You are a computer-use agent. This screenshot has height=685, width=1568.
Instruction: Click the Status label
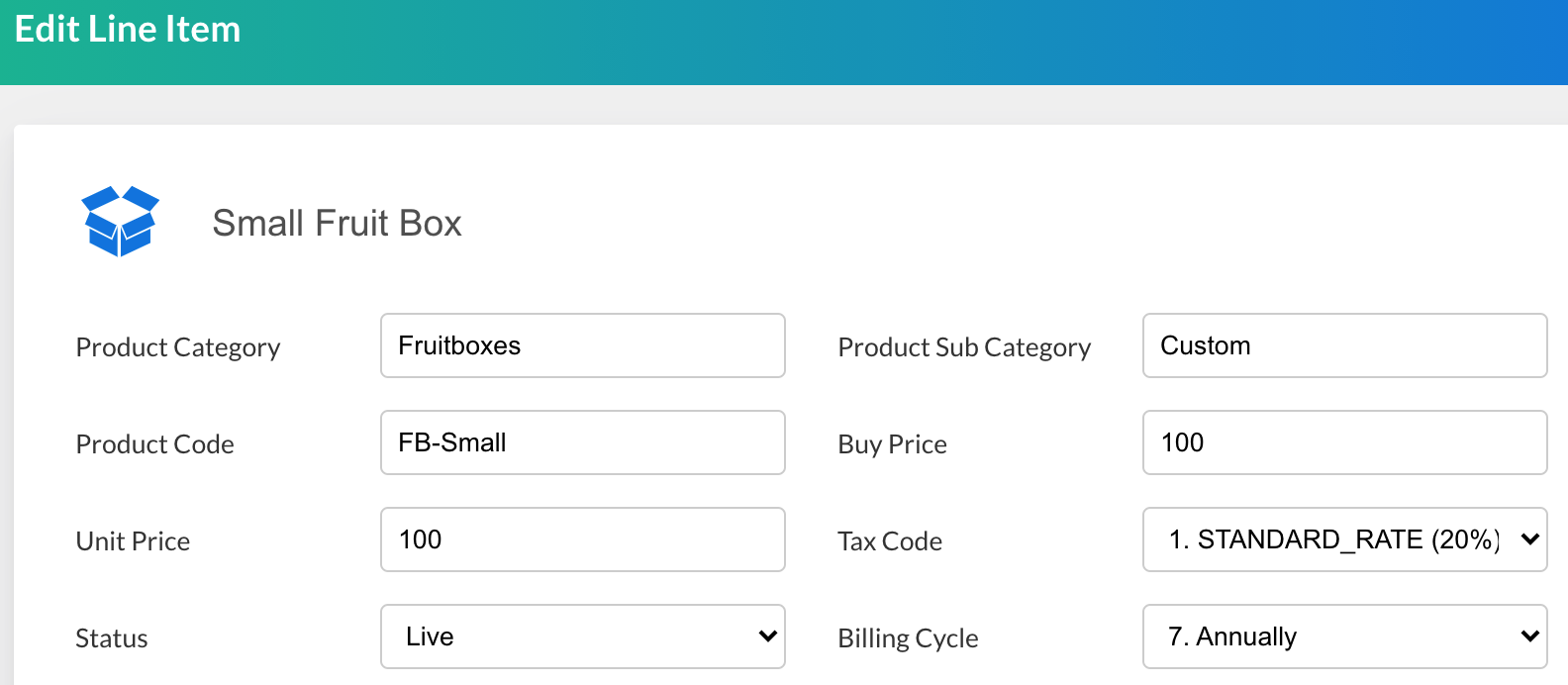point(112,638)
